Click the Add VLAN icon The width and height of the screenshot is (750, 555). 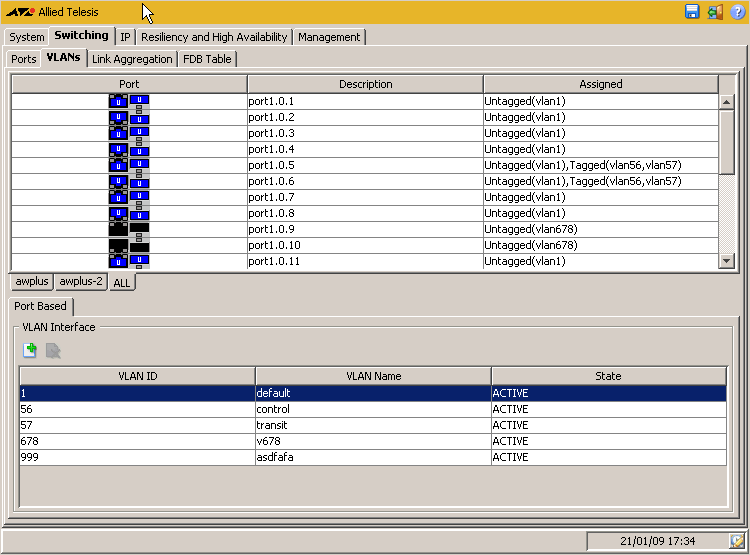(30, 350)
